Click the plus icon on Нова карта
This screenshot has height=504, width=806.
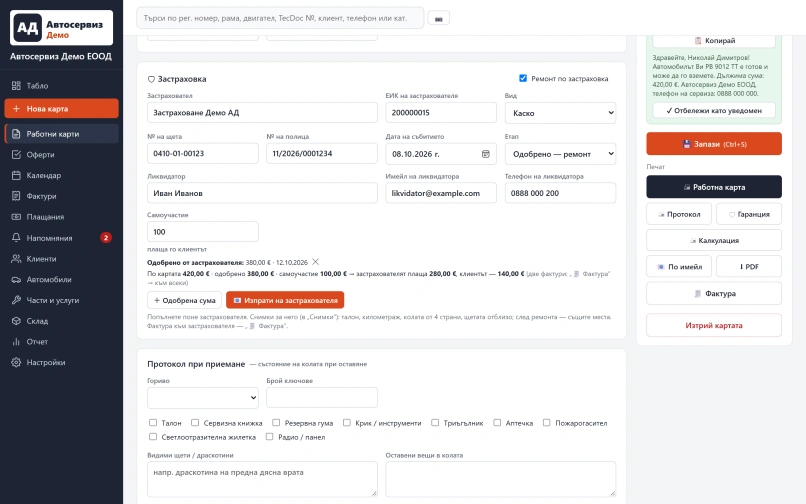click(16, 109)
